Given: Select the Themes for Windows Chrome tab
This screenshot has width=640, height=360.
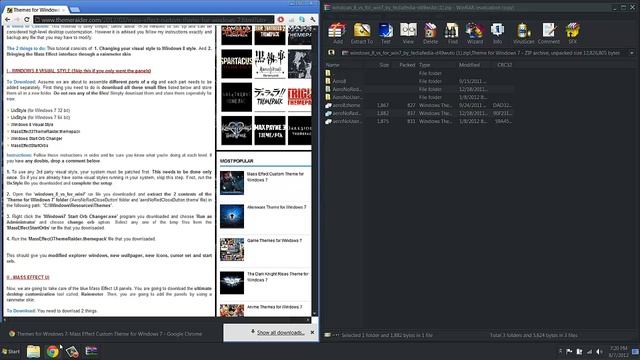Looking at the screenshot, I should [36, 9].
